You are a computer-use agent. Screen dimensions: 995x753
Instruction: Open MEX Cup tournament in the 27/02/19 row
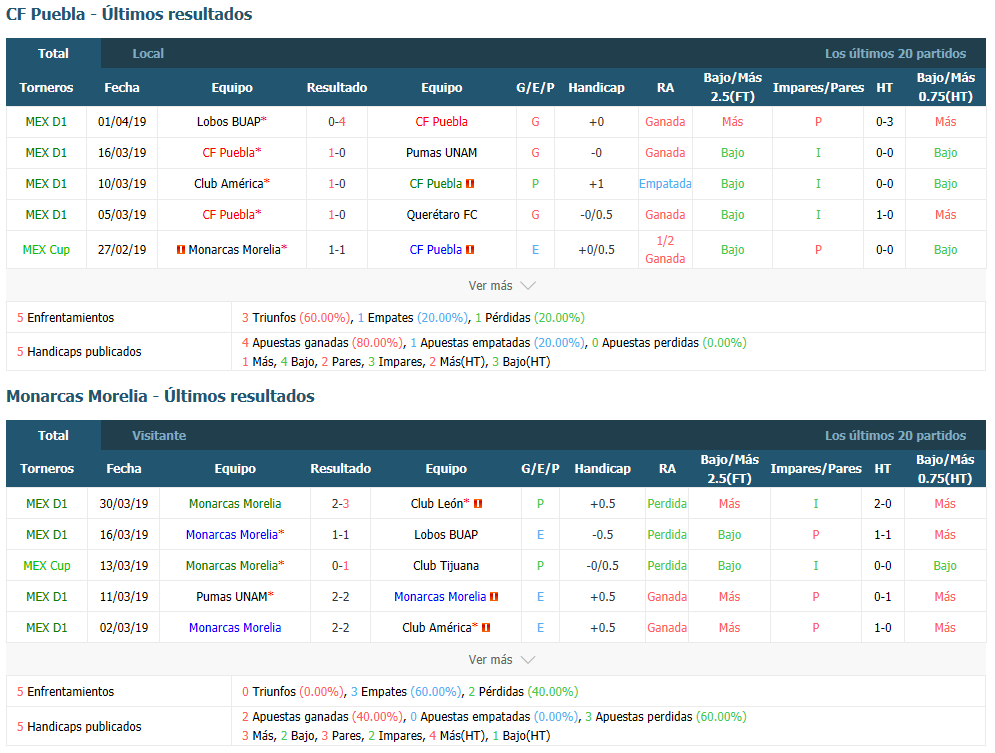tap(46, 250)
